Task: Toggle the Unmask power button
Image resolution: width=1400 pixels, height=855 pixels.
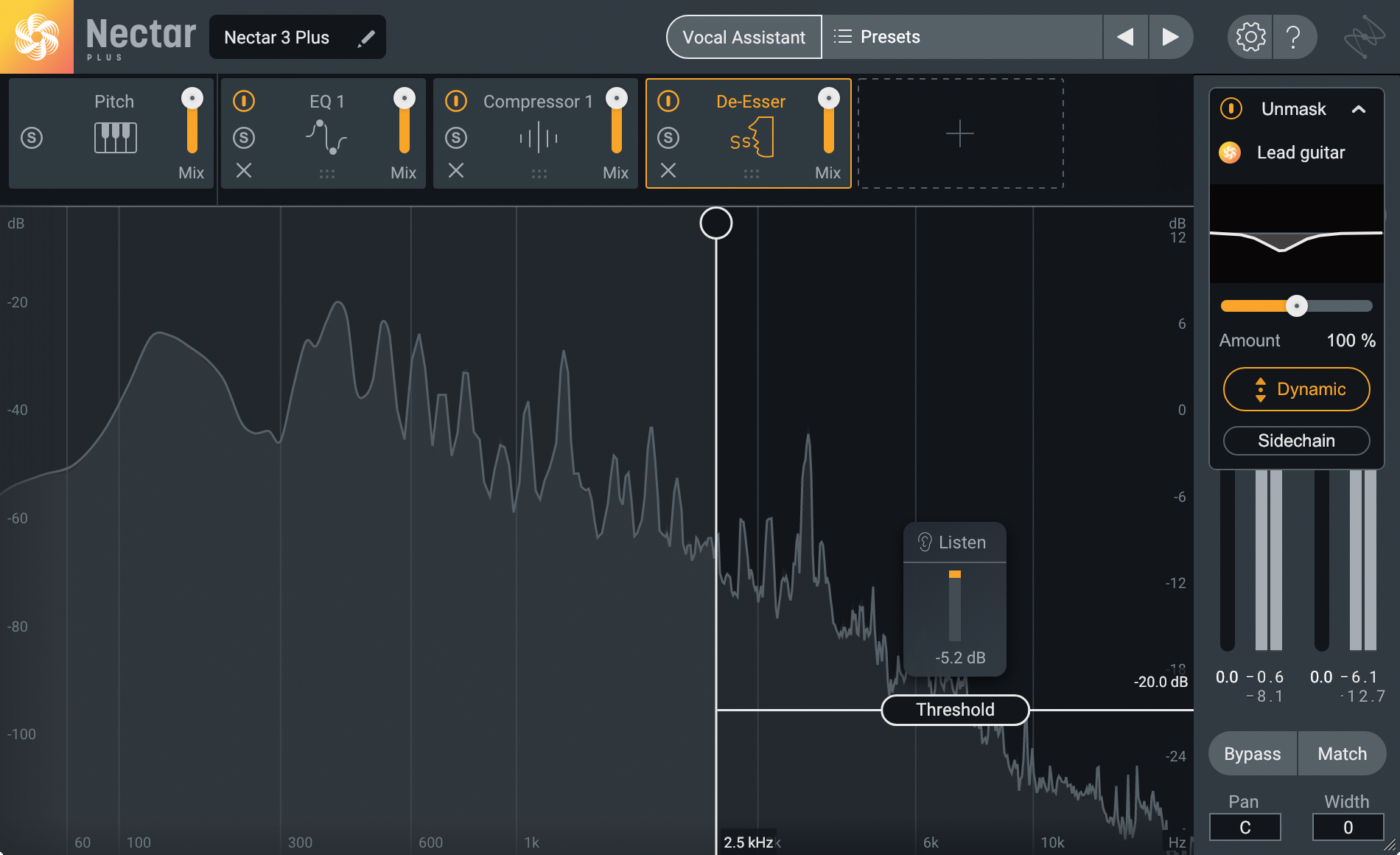Action: tap(1231, 109)
